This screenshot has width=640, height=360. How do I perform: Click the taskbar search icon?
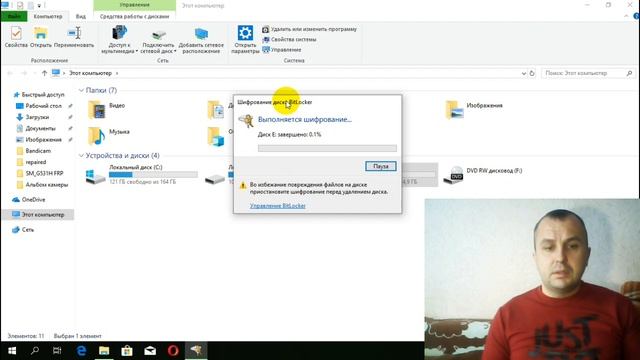35,351
